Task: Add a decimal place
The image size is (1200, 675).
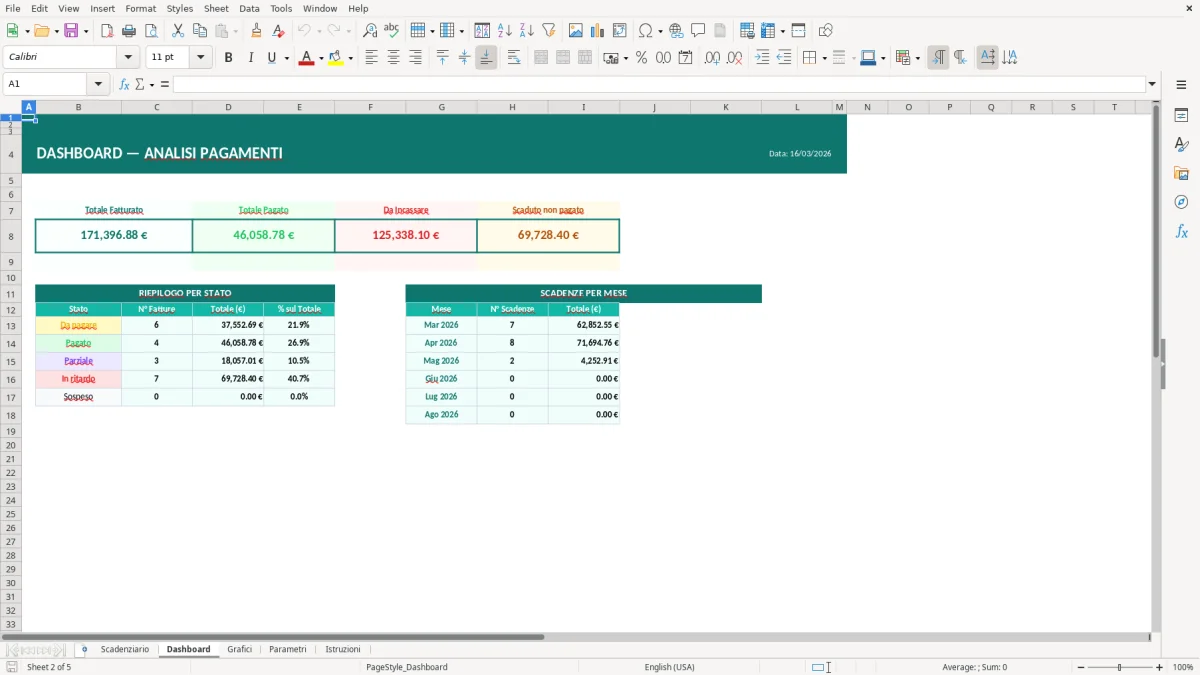Action: (712, 58)
